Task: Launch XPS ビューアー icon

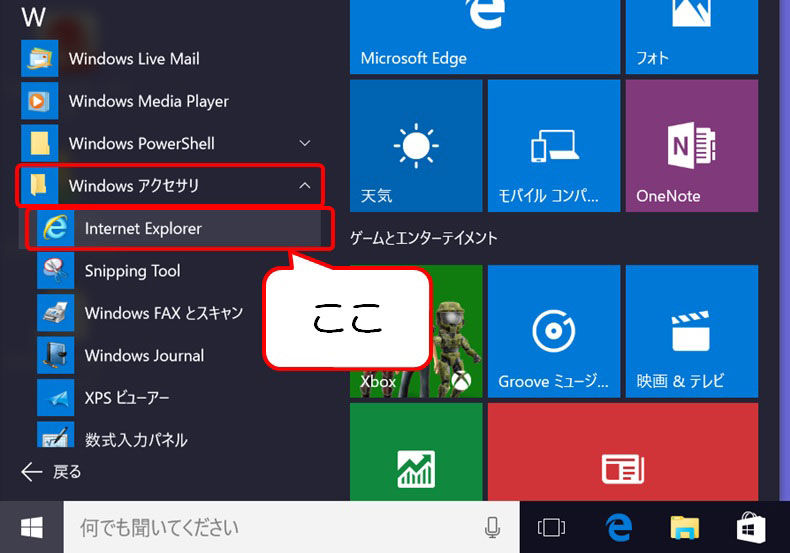Action: click(x=55, y=397)
